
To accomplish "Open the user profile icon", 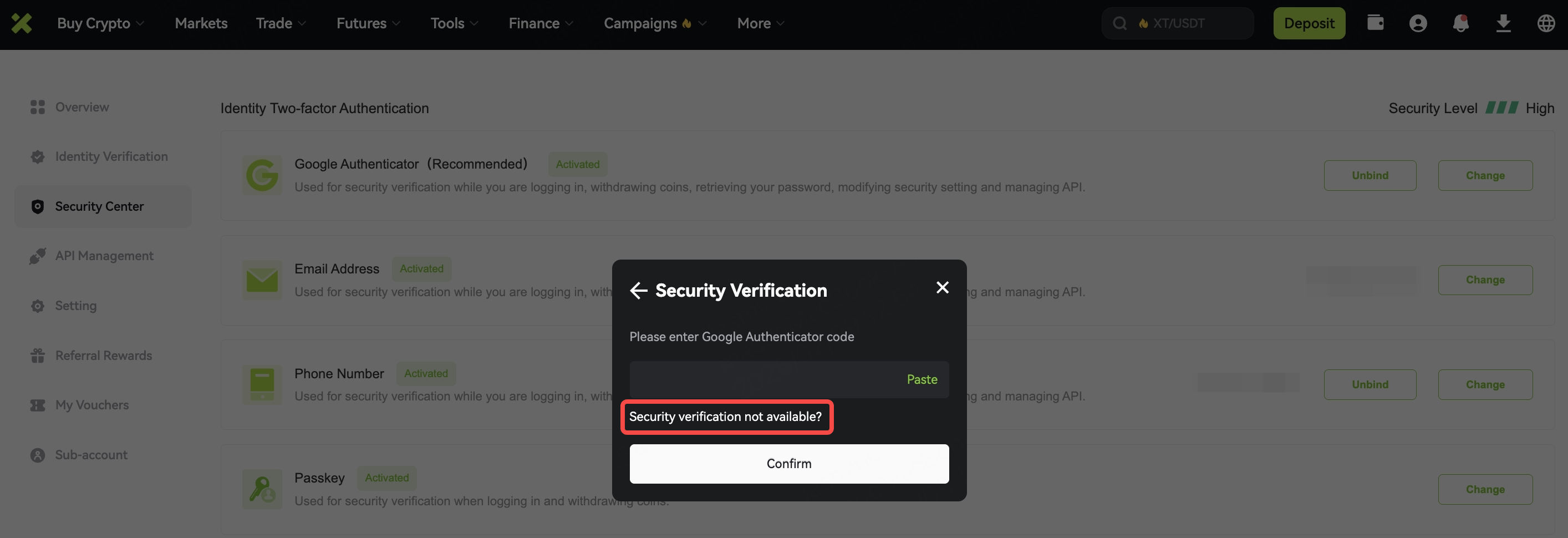I will point(1418,23).
